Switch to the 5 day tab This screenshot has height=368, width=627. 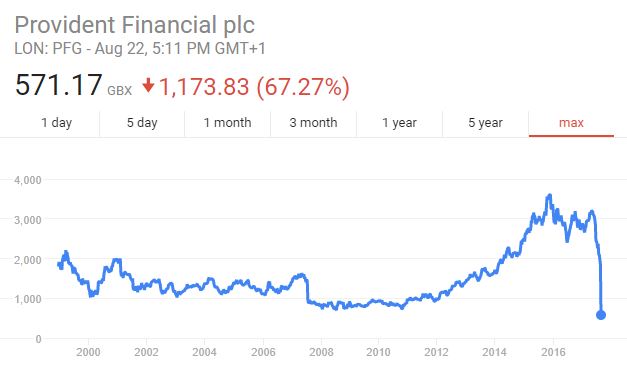click(x=142, y=122)
